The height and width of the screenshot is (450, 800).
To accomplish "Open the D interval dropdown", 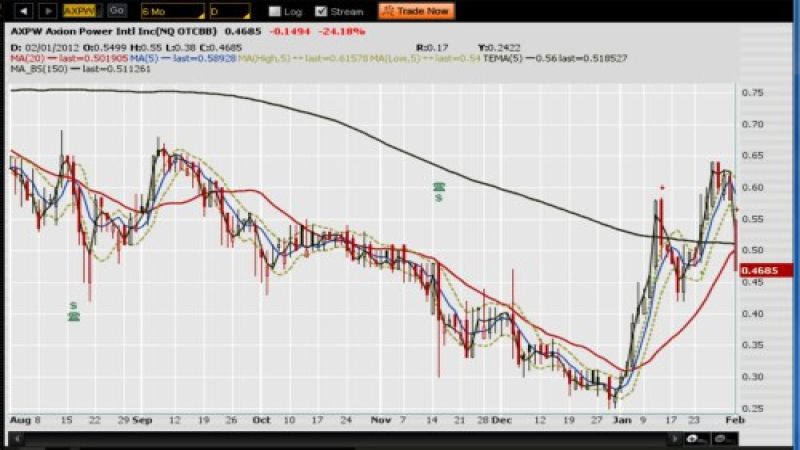I will tap(230, 11).
